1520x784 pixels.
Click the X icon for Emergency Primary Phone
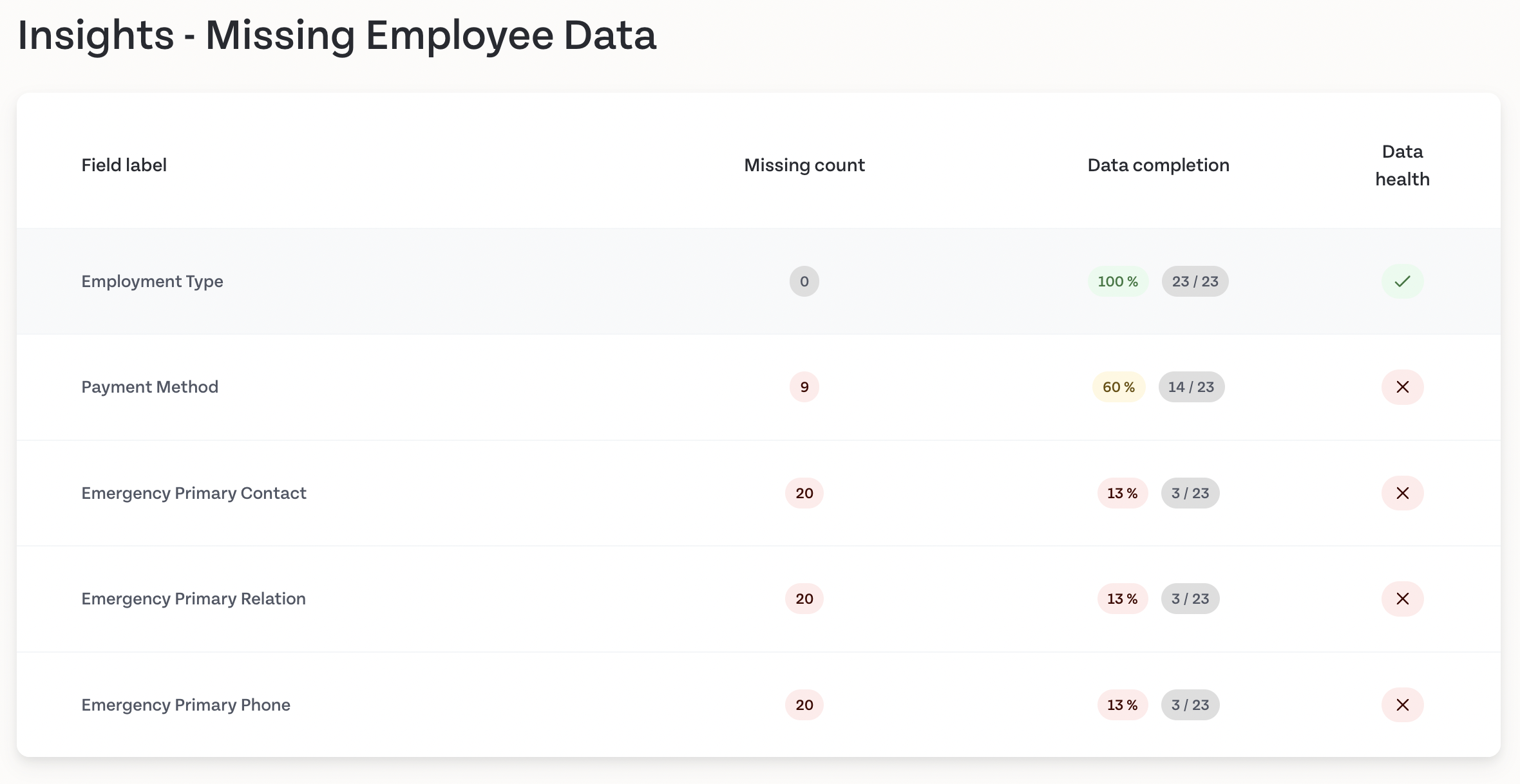coord(1403,705)
